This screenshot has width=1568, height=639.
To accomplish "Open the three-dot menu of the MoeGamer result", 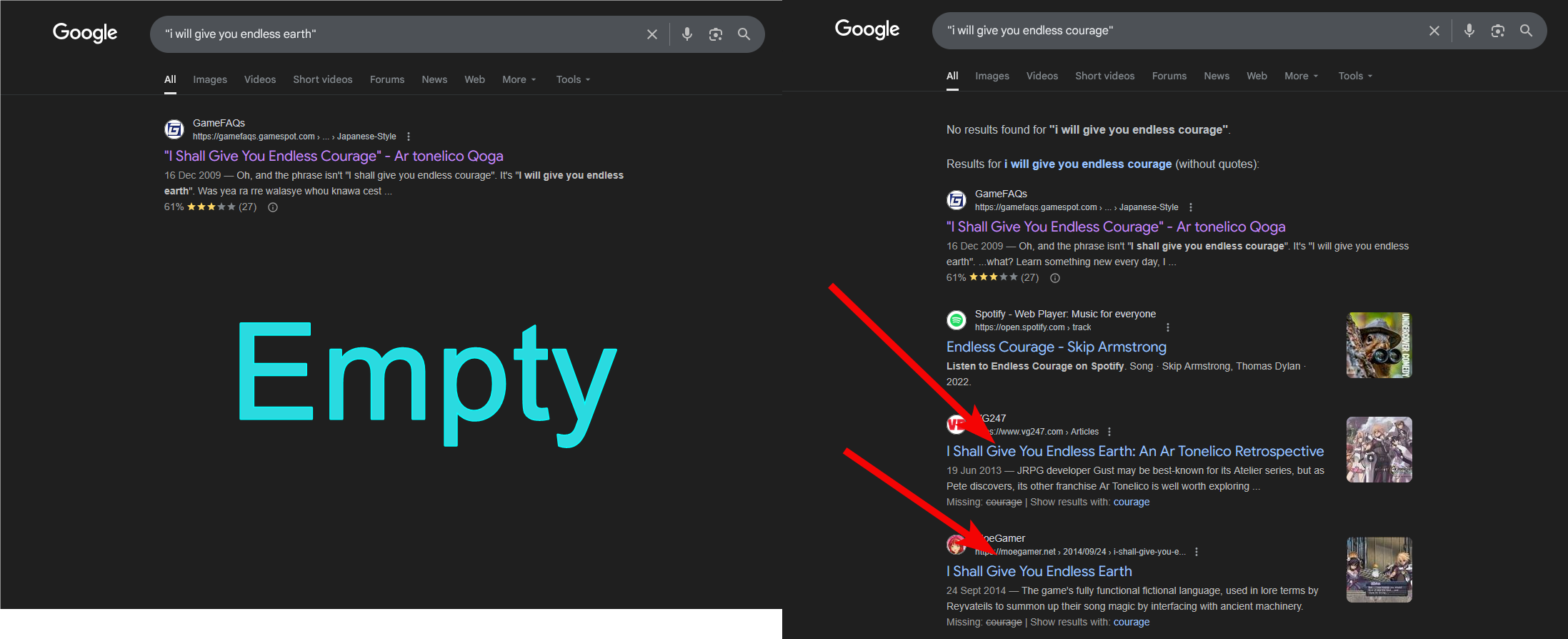I will pos(1197,552).
